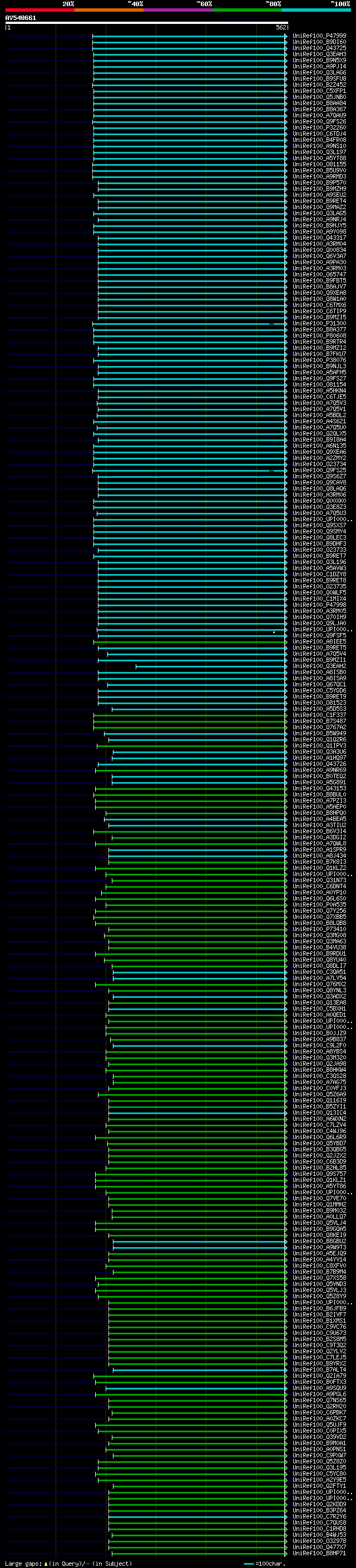Select UniRef100_O81523 label

click(x=319, y=703)
